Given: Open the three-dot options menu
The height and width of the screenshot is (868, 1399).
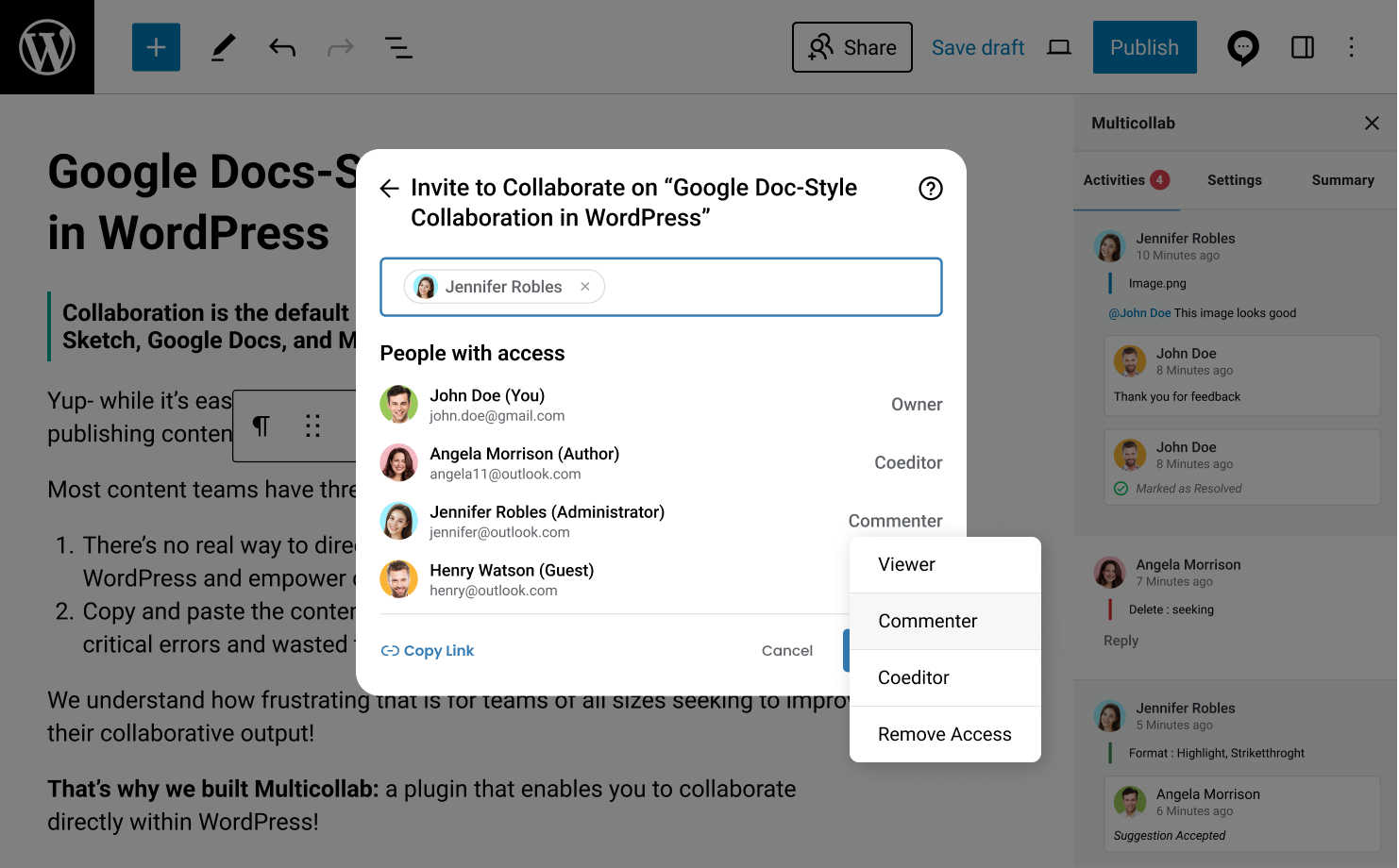Looking at the screenshot, I should coord(1352,47).
